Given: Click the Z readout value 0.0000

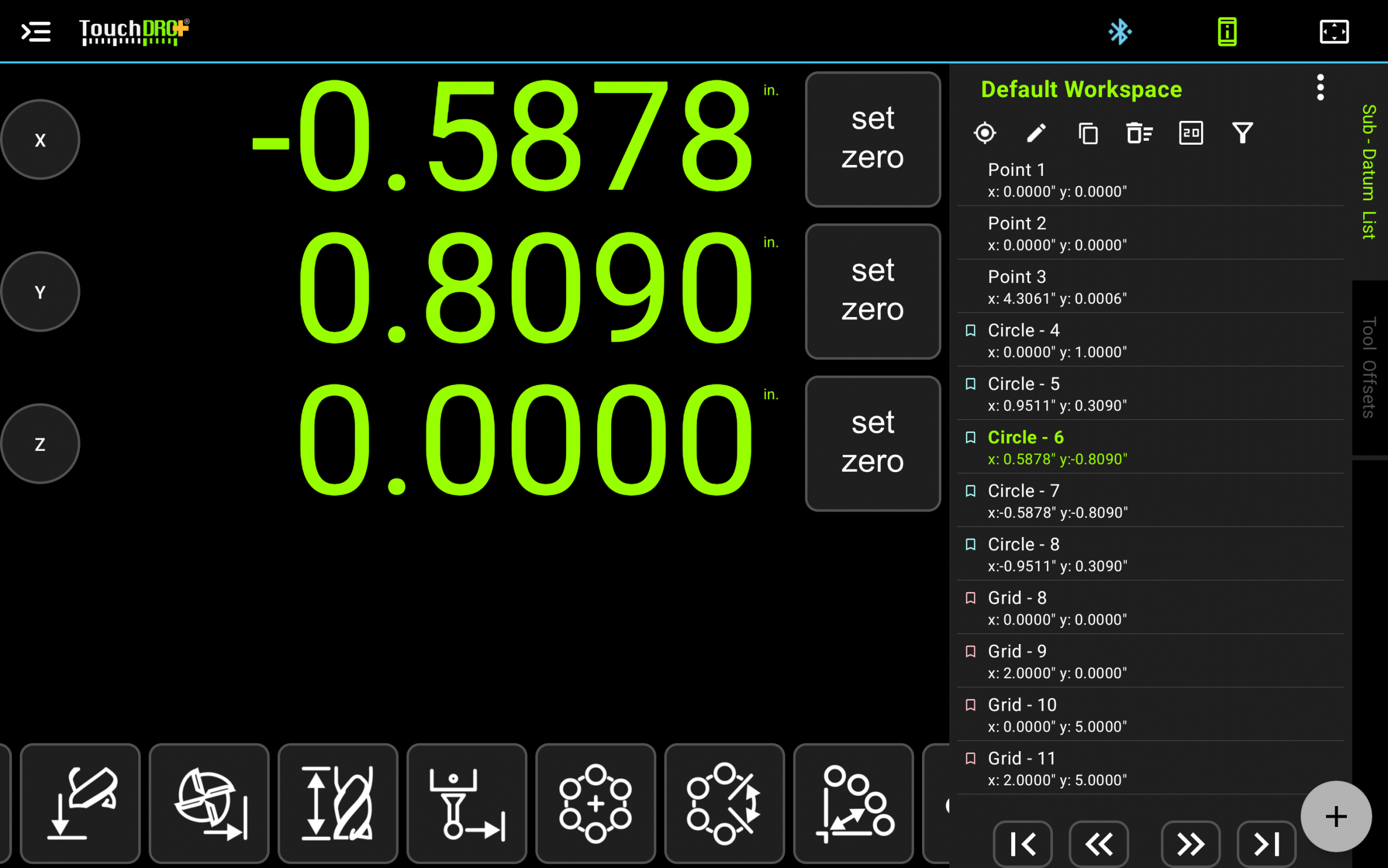Looking at the screenshot, I should pos(526,440).
